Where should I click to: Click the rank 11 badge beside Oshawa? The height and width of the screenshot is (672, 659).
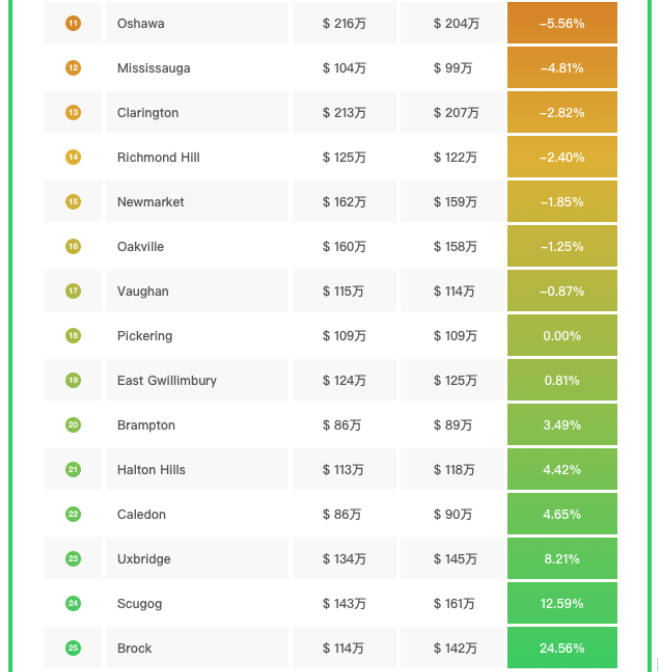[73, 23]
